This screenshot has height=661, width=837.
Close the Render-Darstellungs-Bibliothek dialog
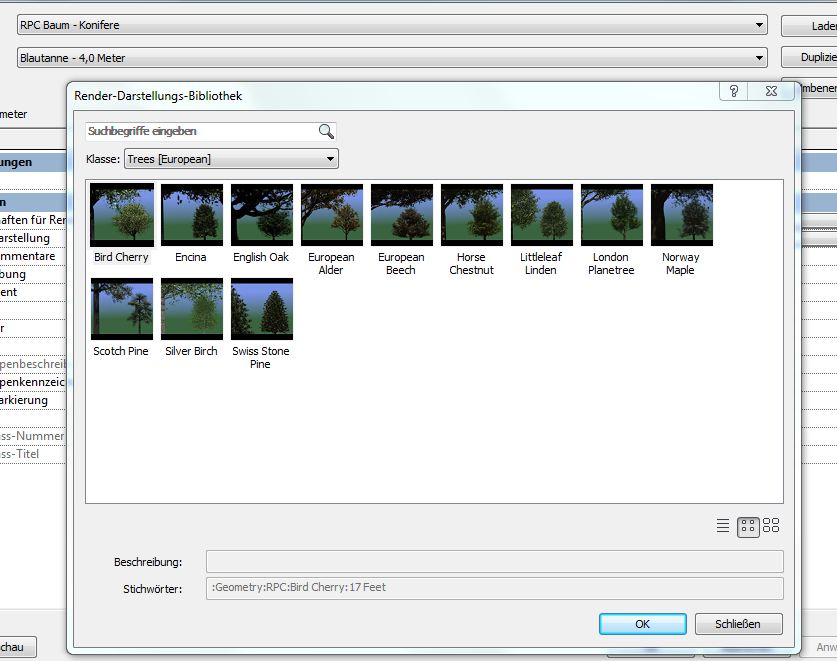pos(771,91)
